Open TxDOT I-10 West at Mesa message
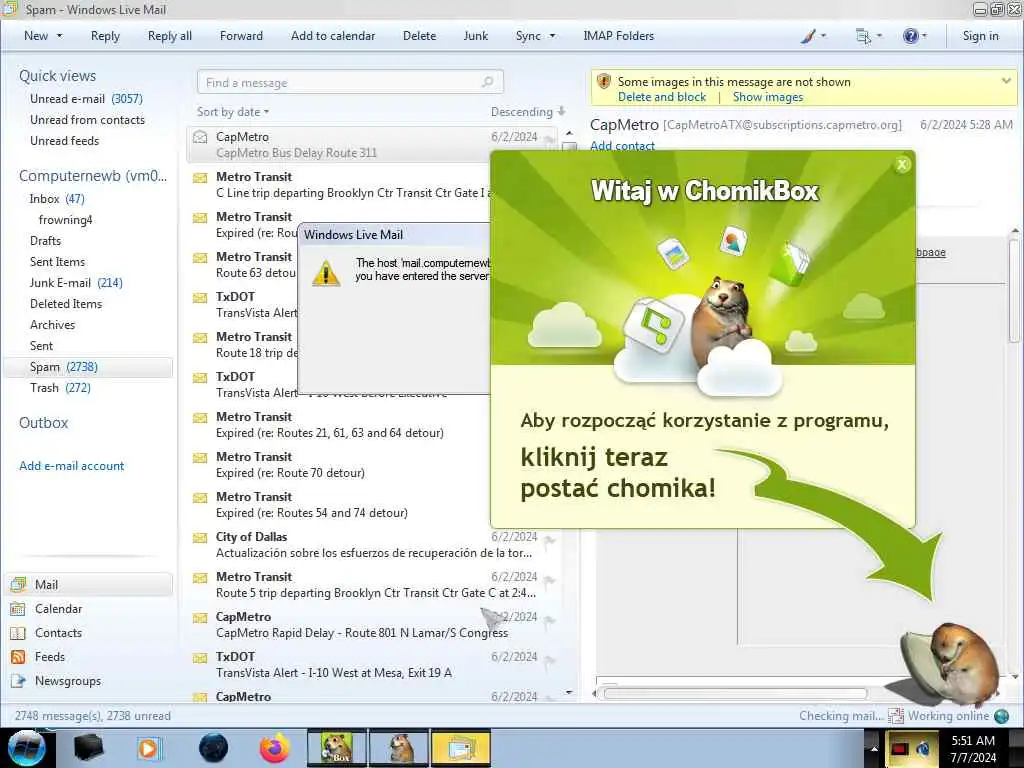 point(373,665)
